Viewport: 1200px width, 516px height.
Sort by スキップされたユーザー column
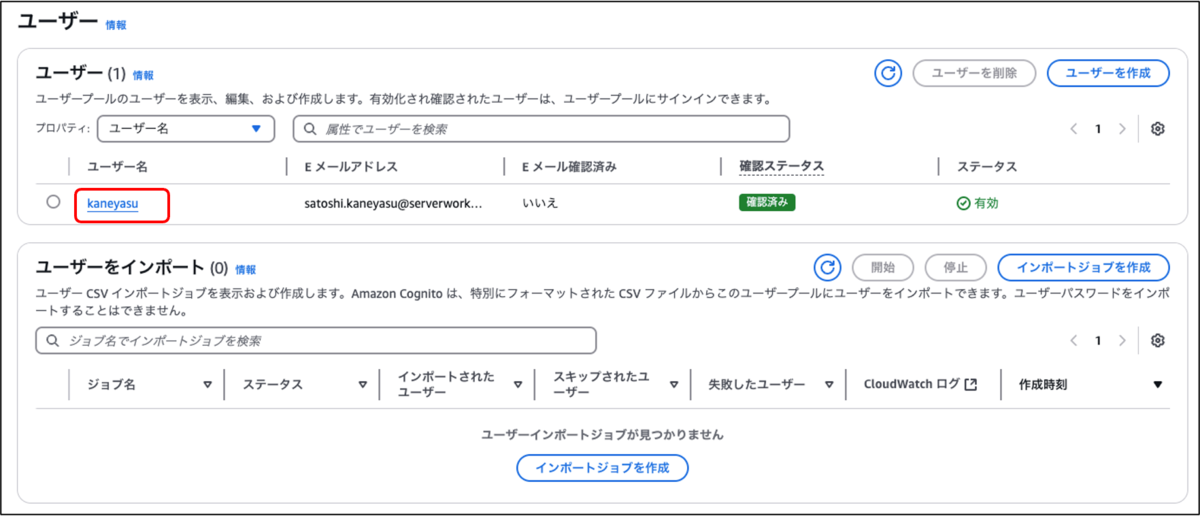[674, 384]
